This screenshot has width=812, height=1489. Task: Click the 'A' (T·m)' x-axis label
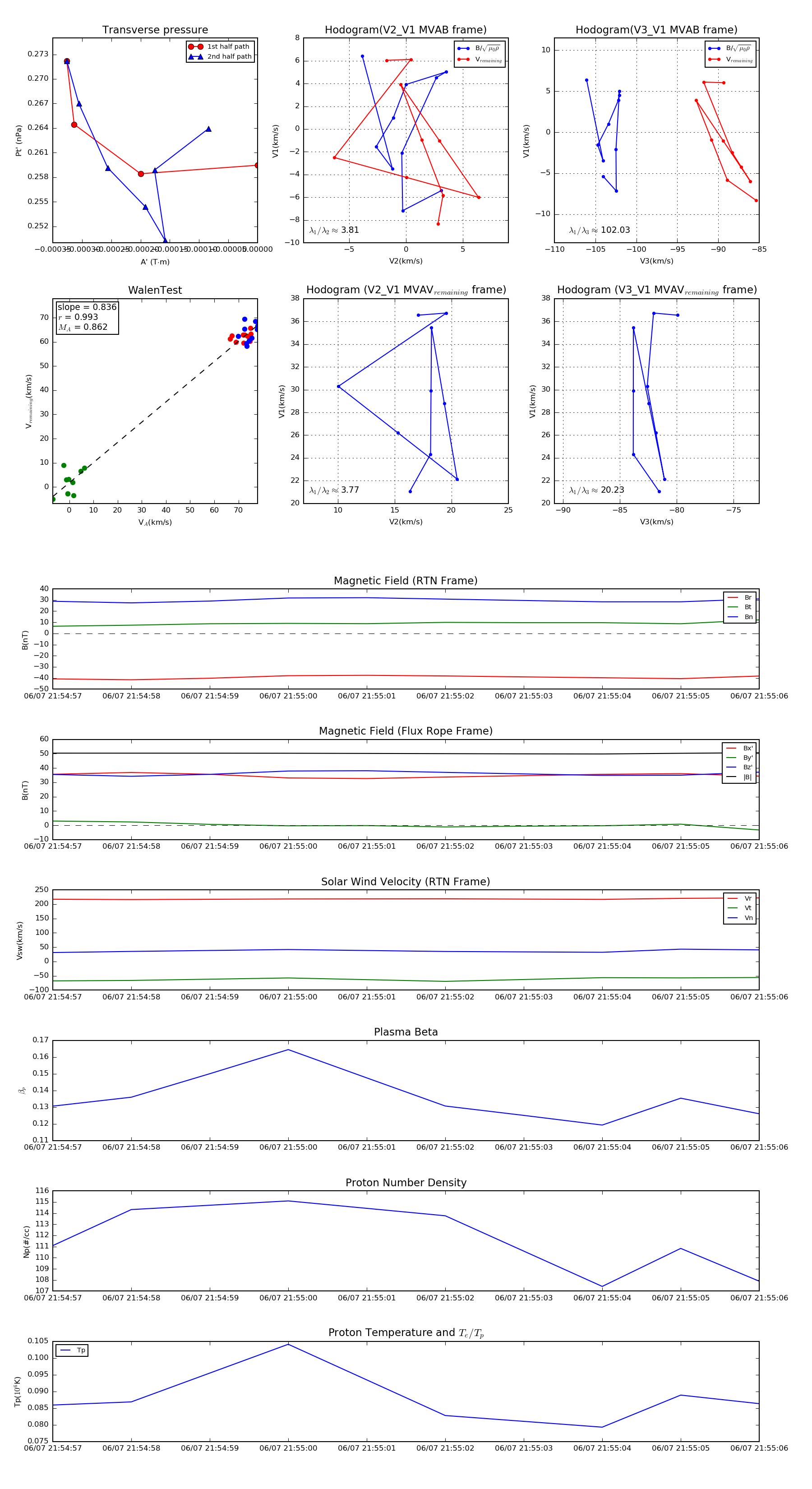click(x=155, y=262)
